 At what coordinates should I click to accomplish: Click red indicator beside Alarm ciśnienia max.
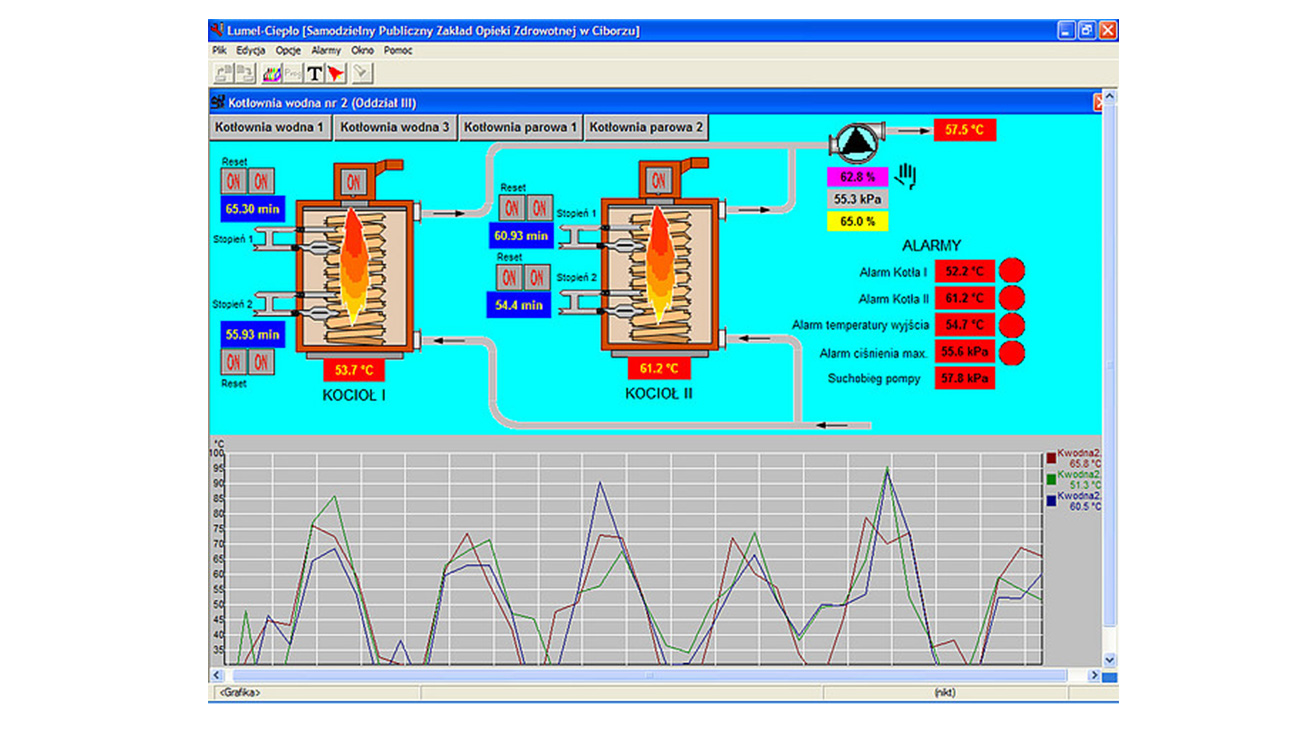pos(1012,352)
